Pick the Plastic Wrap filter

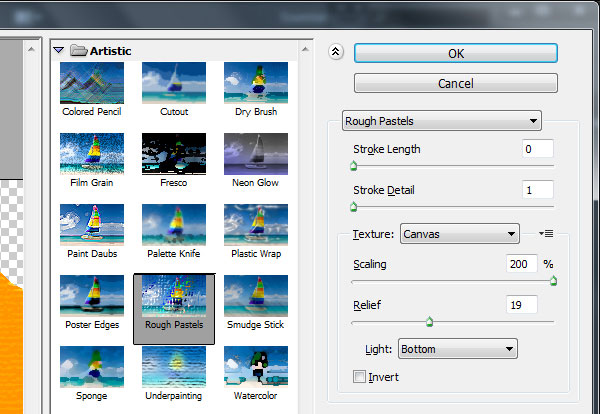(256, 225)
